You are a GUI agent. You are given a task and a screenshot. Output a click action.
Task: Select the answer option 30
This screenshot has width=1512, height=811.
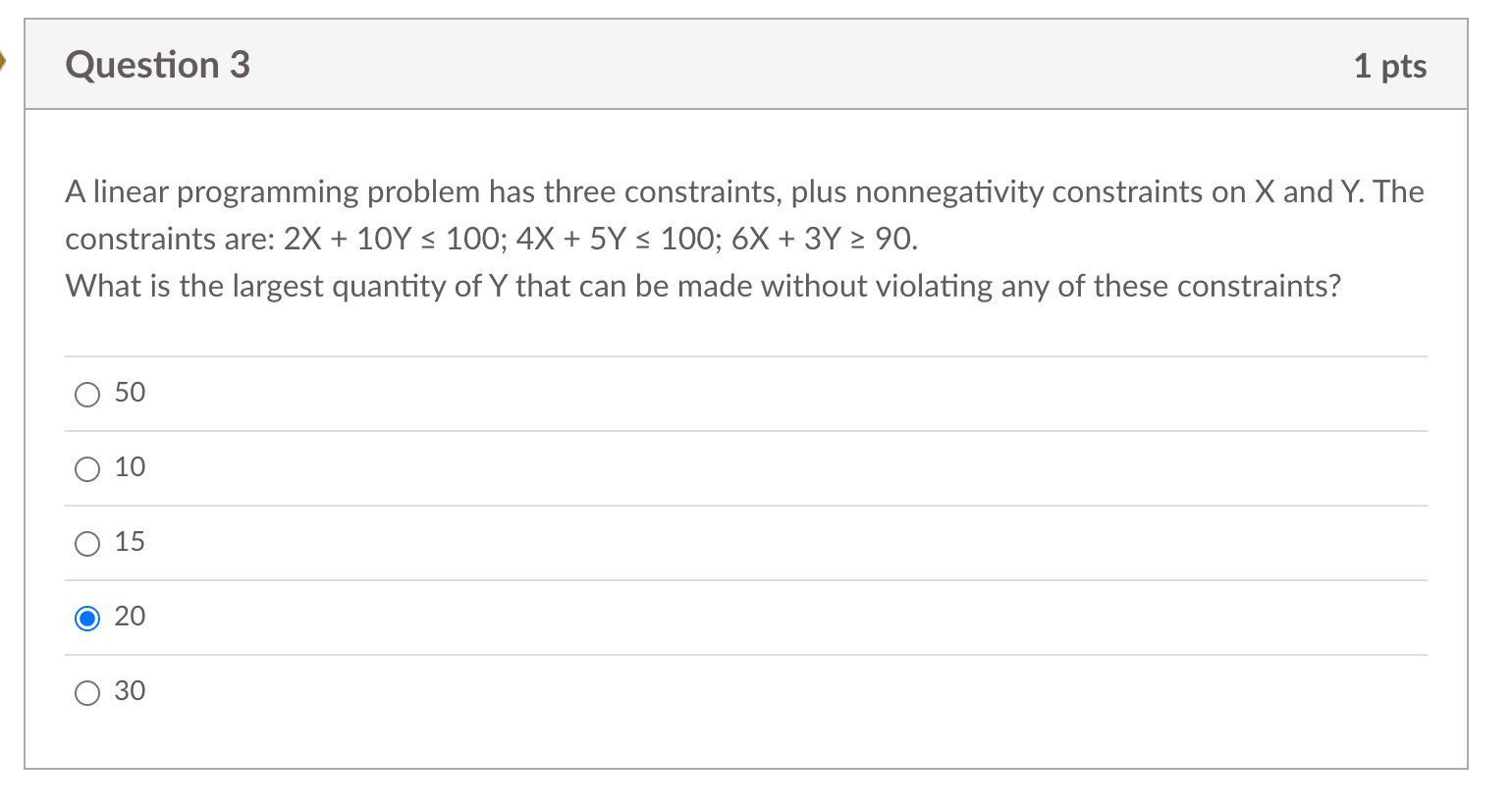coord(86,692)
